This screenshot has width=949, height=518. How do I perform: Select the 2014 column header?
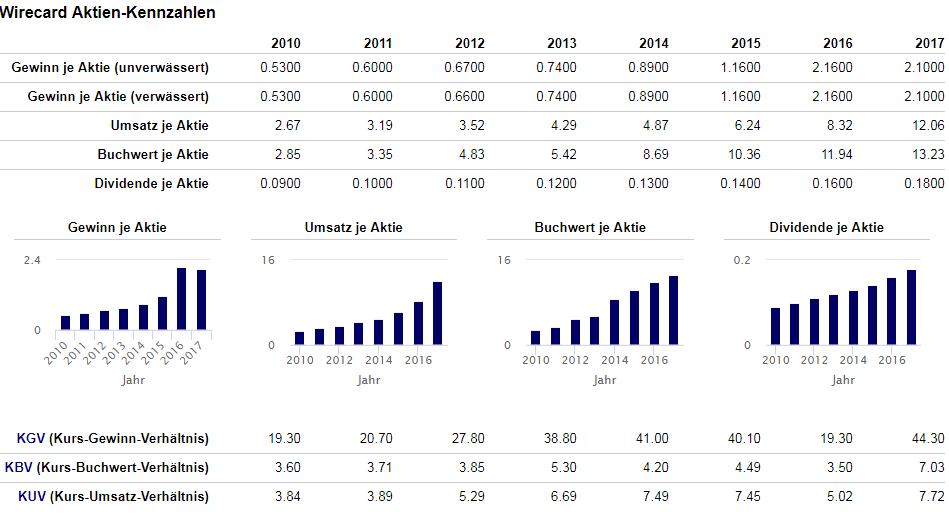[x=654, y=43]
